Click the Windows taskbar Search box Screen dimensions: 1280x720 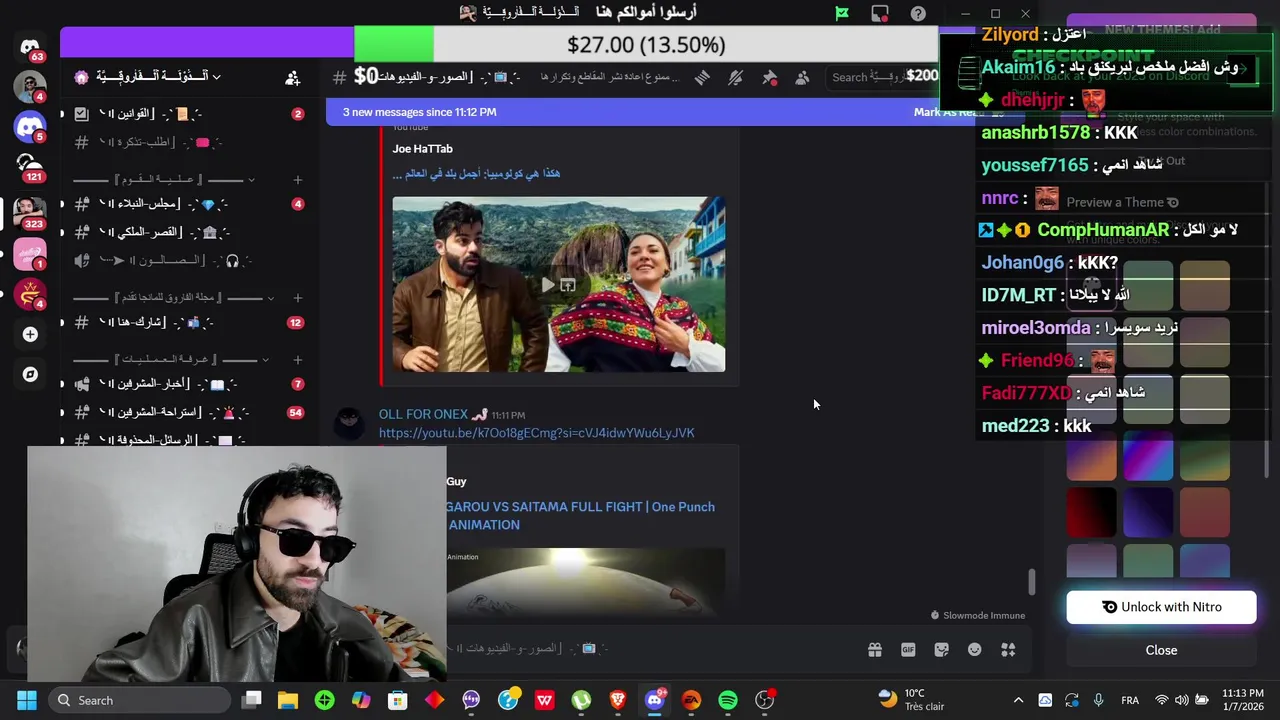tap(140, 700)
